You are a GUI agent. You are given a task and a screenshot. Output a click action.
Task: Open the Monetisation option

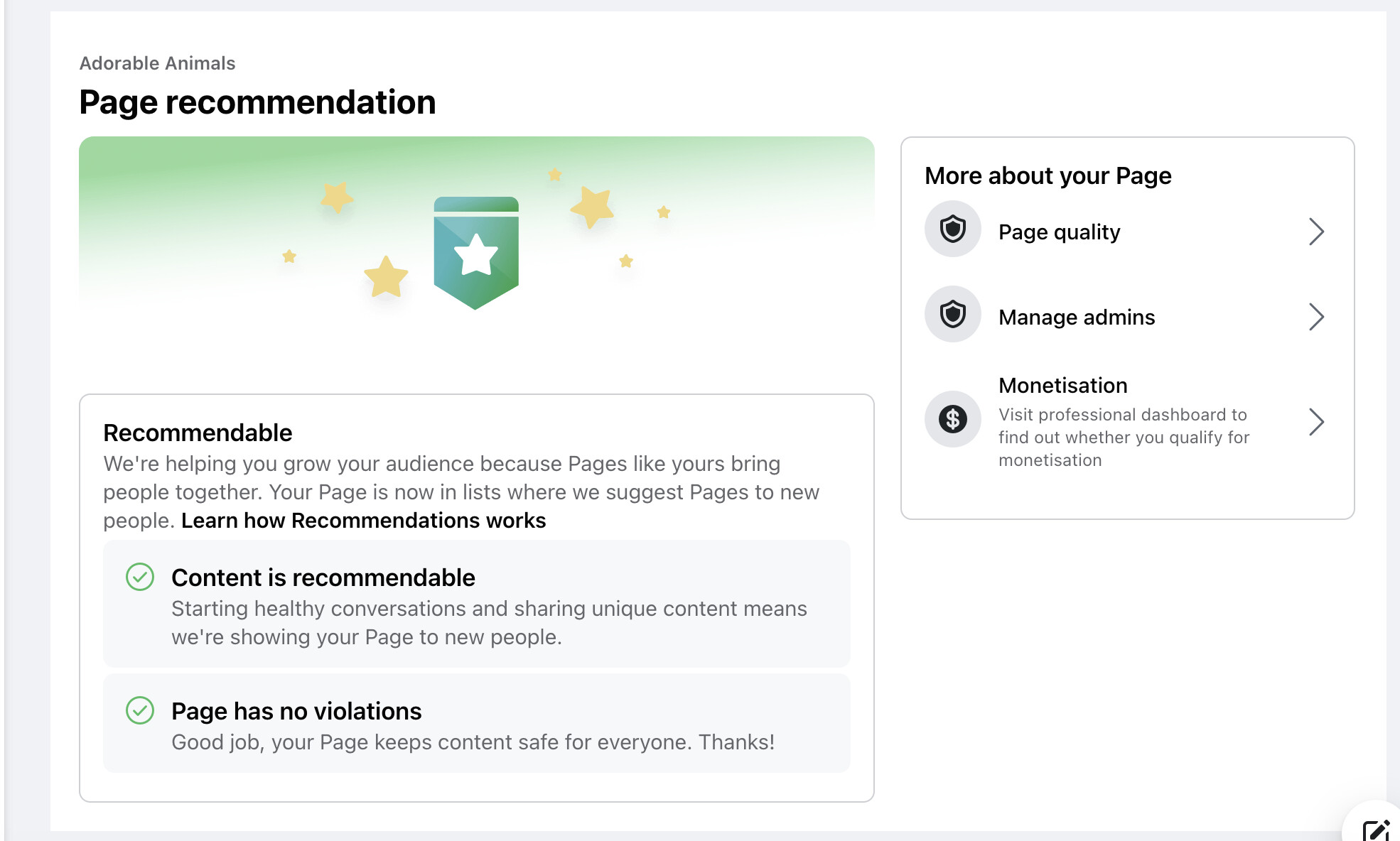click(1127, 422)
